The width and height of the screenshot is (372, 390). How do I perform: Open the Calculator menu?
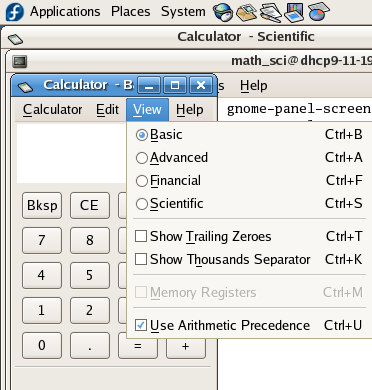(52, 110)
